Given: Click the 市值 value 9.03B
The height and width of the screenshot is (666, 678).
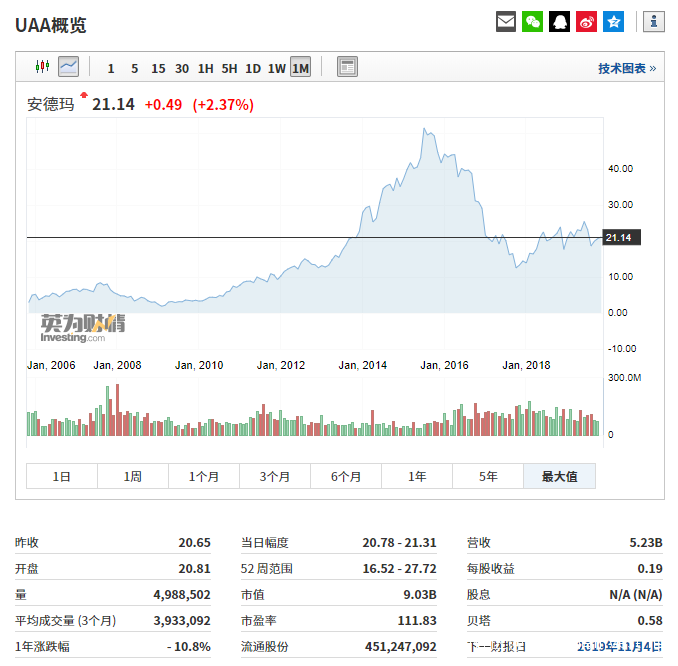Looking at the screenshot, I should coord(419,595).
